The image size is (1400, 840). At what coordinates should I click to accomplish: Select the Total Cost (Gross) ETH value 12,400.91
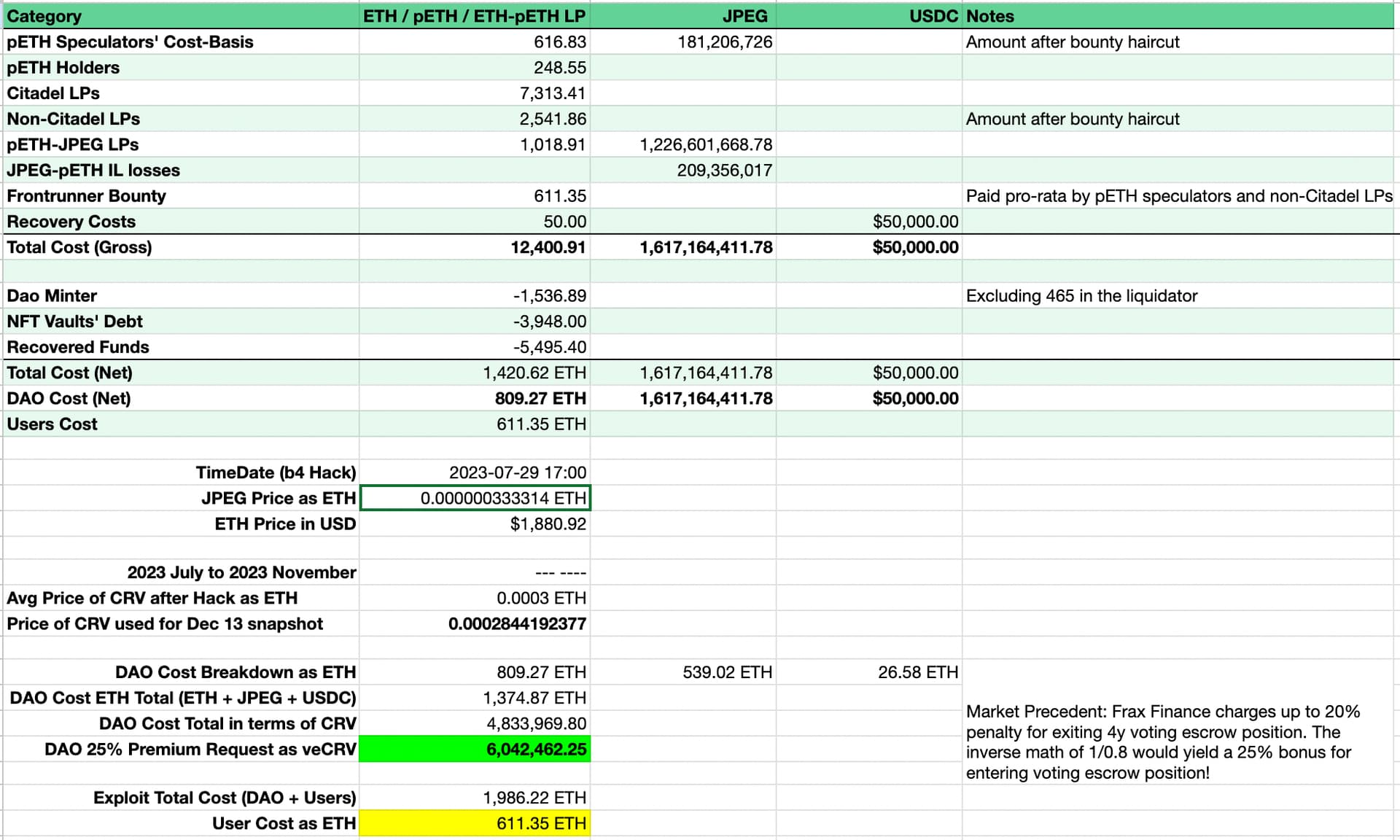pyautogui.click(x=475, y=247)
